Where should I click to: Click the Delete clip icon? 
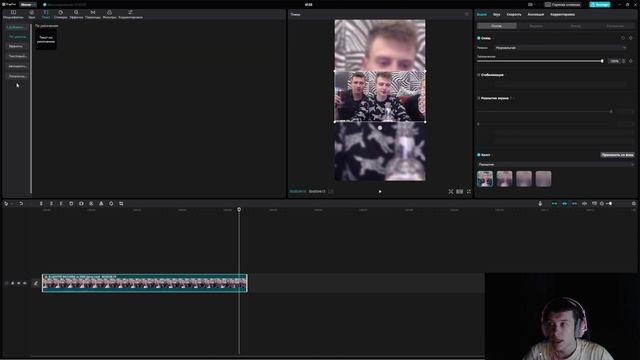[71, 203]
